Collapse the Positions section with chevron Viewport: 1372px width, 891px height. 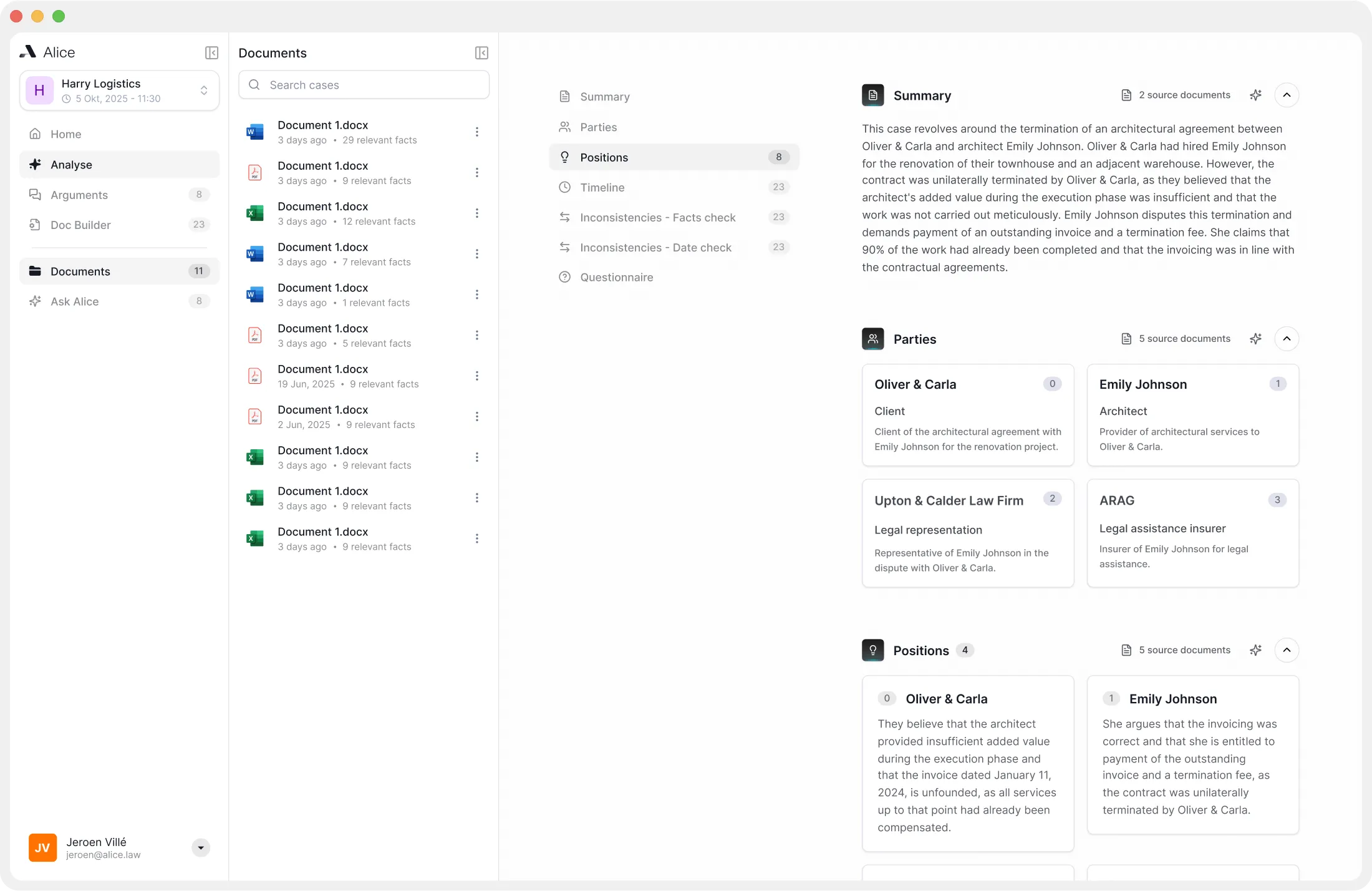pos(1287,650)
